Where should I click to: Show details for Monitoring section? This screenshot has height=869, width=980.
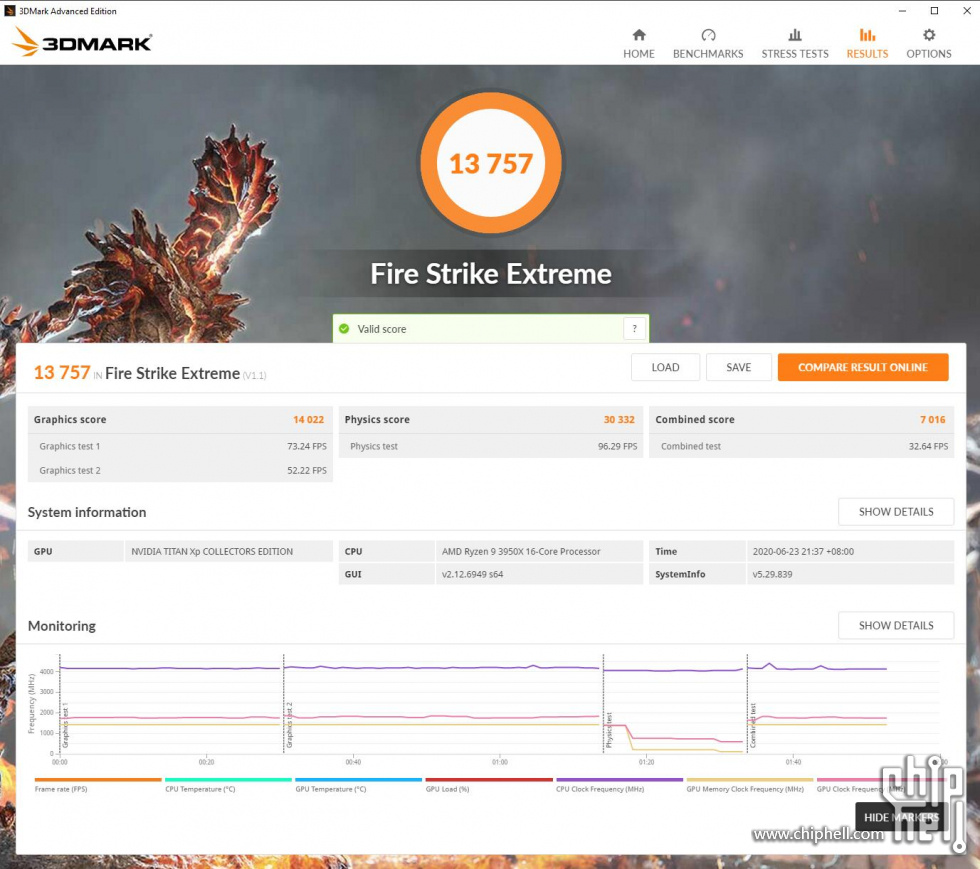896,626
